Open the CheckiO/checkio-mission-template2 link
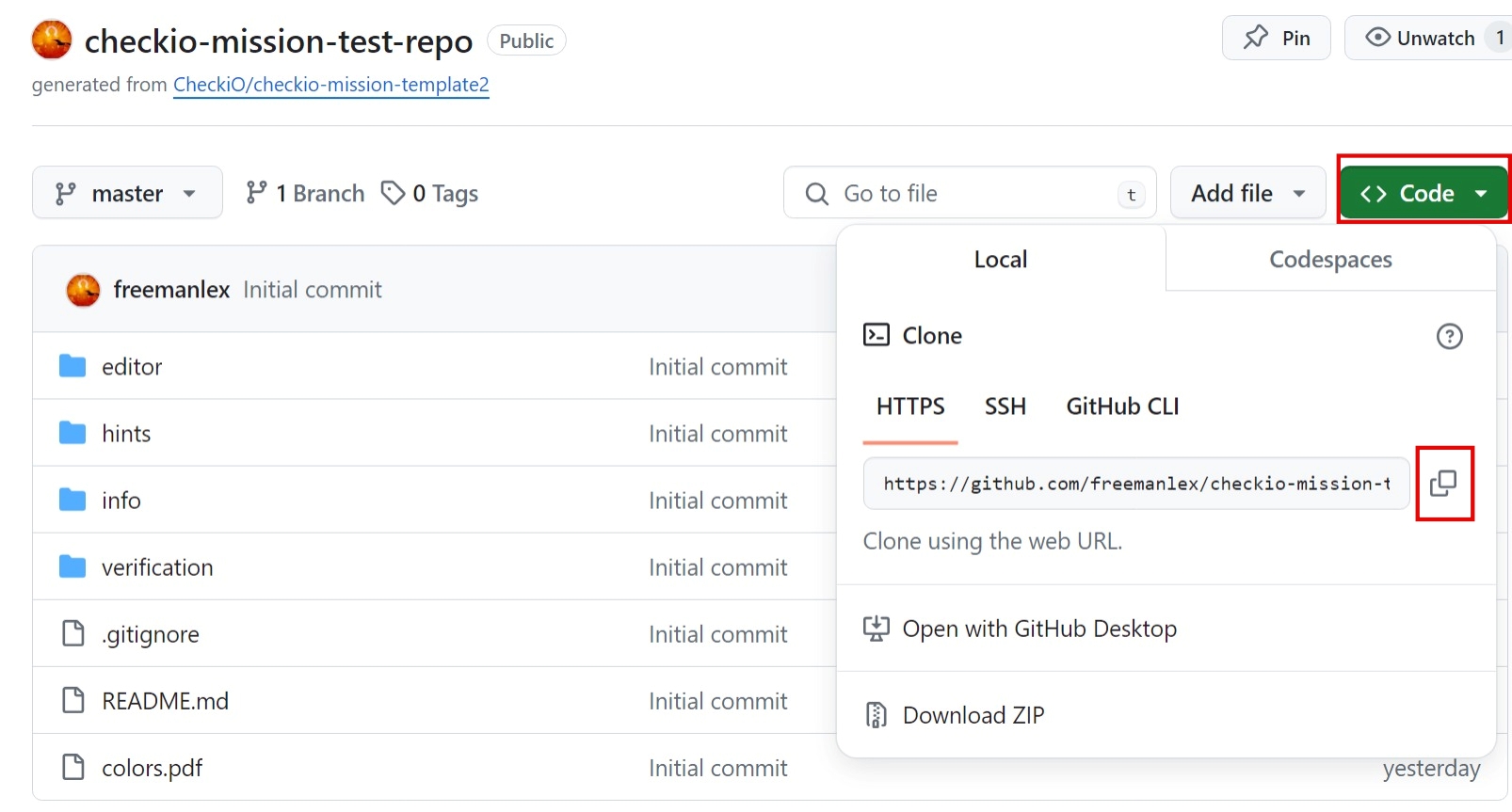 pos(330,85)
